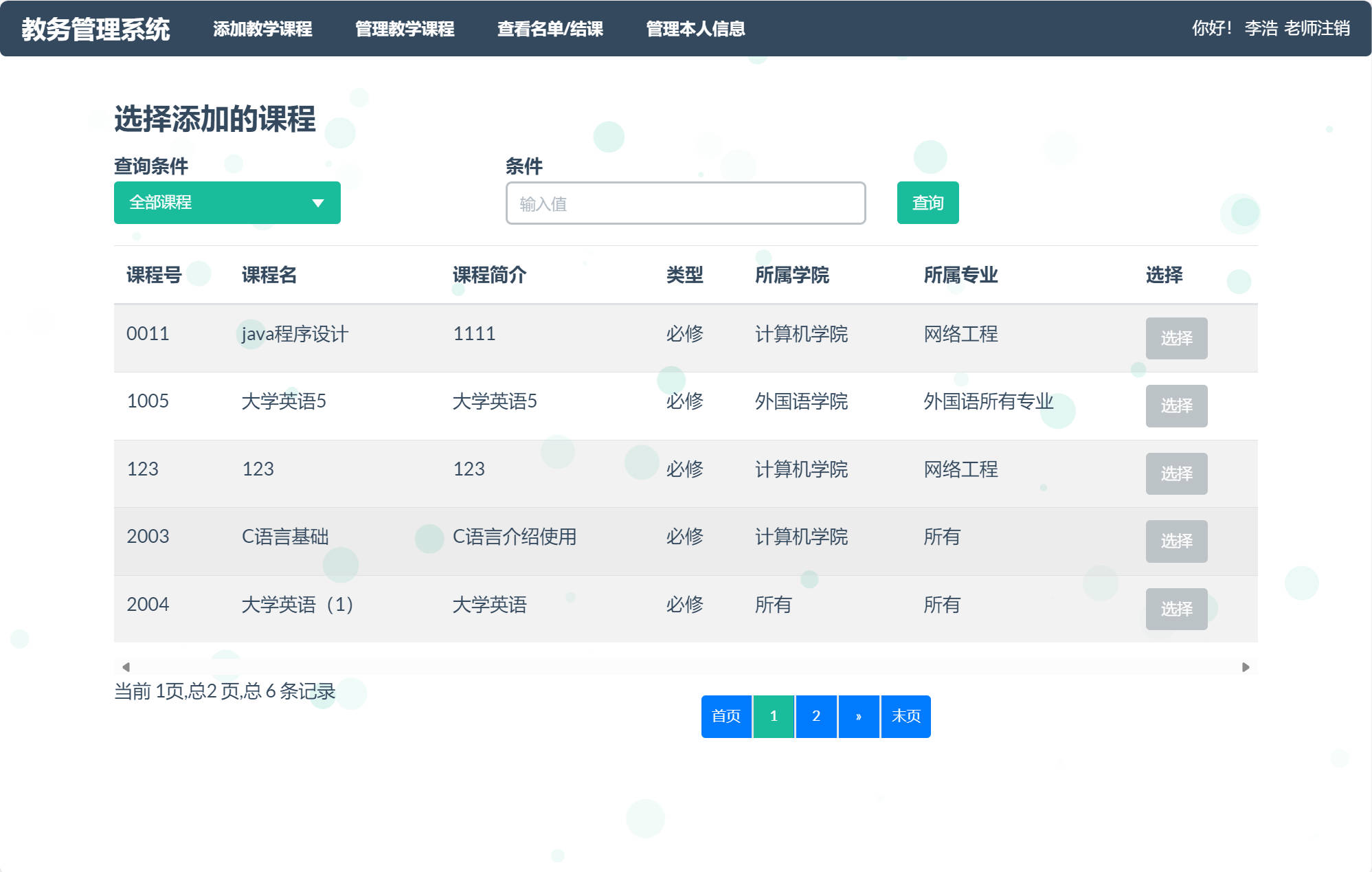The width and height of the screenshot is (1372, 872).
Task: Select course 123 from the list
Action: point(1177,473)
